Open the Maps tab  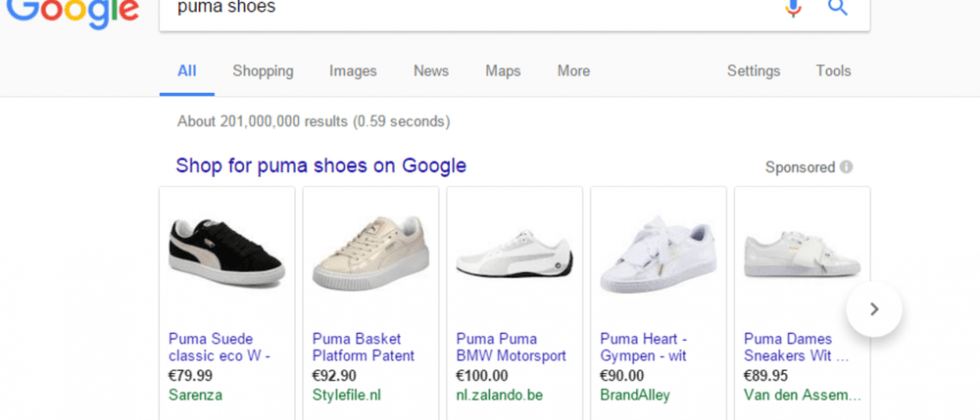click(503, 71)
